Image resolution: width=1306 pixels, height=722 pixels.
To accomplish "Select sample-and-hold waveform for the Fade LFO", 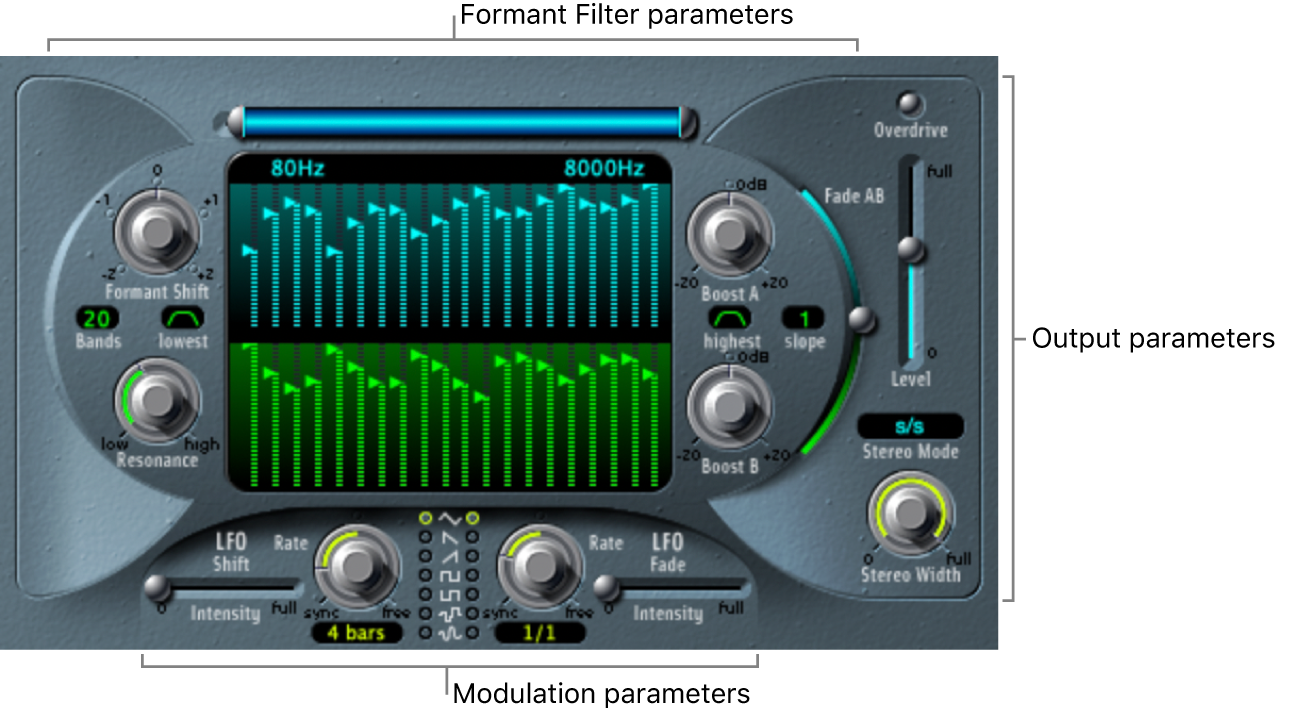I will point(472,613).
